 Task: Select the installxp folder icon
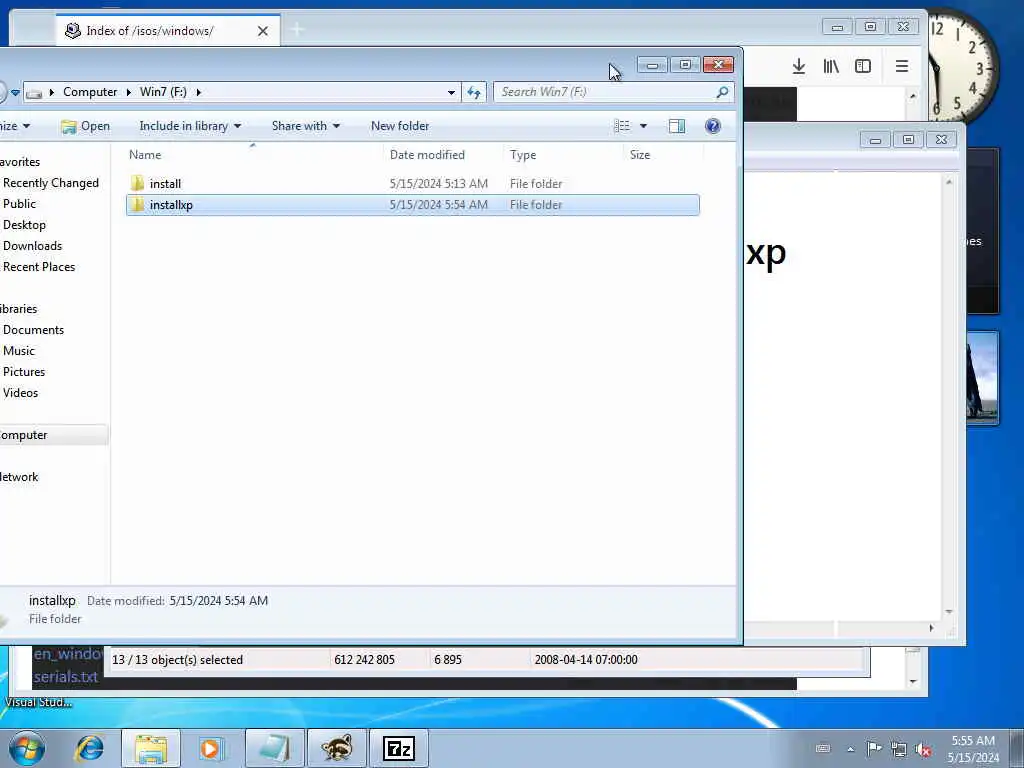pos(137,204)
